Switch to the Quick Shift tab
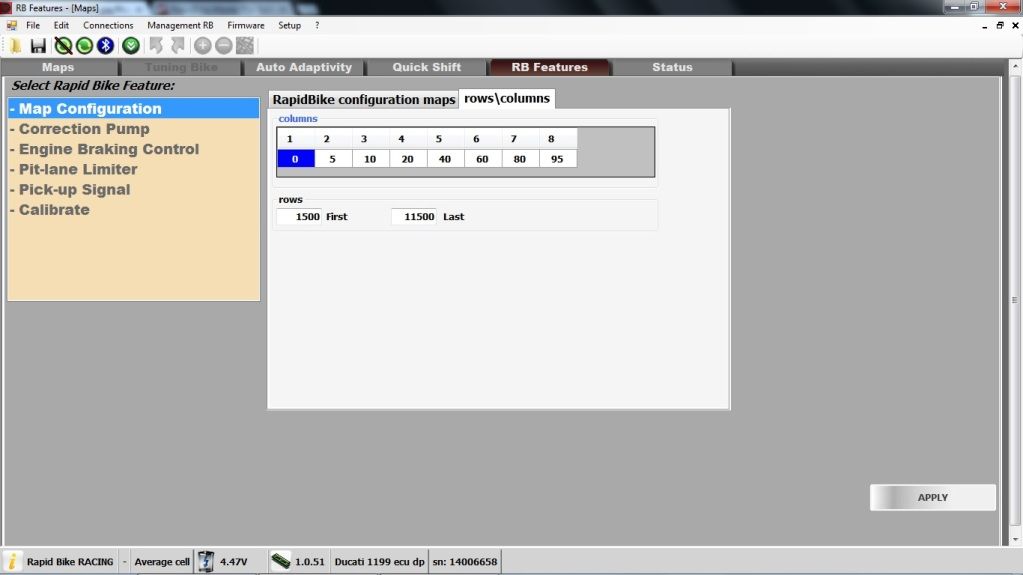1023x575 pixels. point(427,67)
